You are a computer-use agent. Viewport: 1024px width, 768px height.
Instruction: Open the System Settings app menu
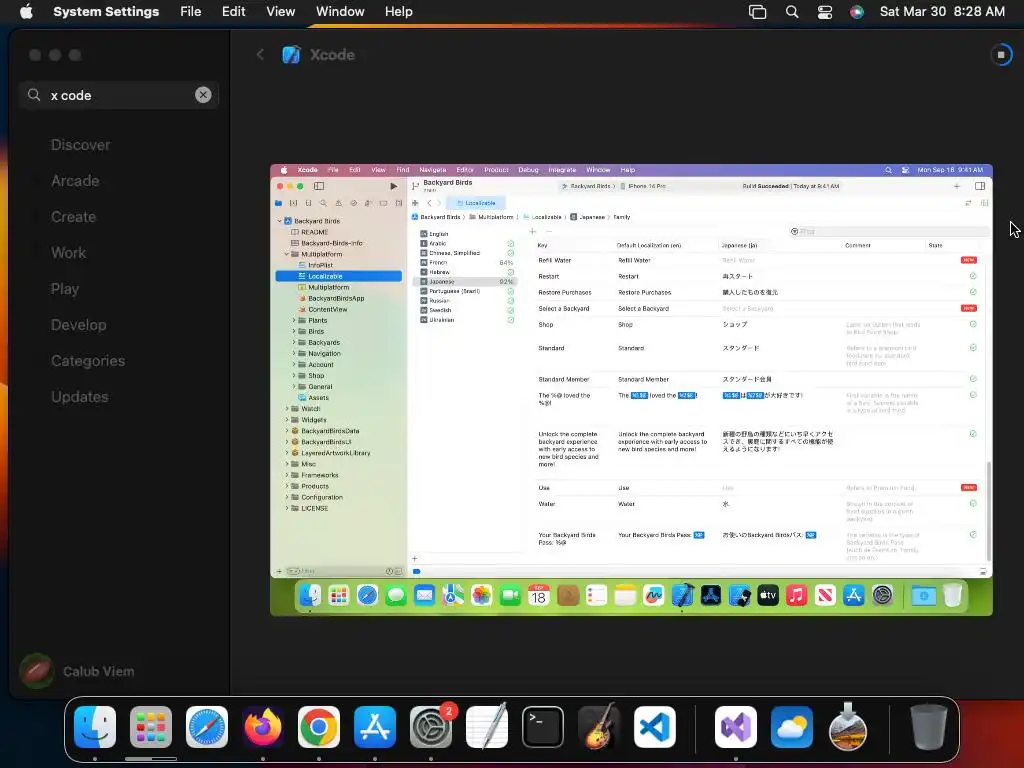pos(106,12)
